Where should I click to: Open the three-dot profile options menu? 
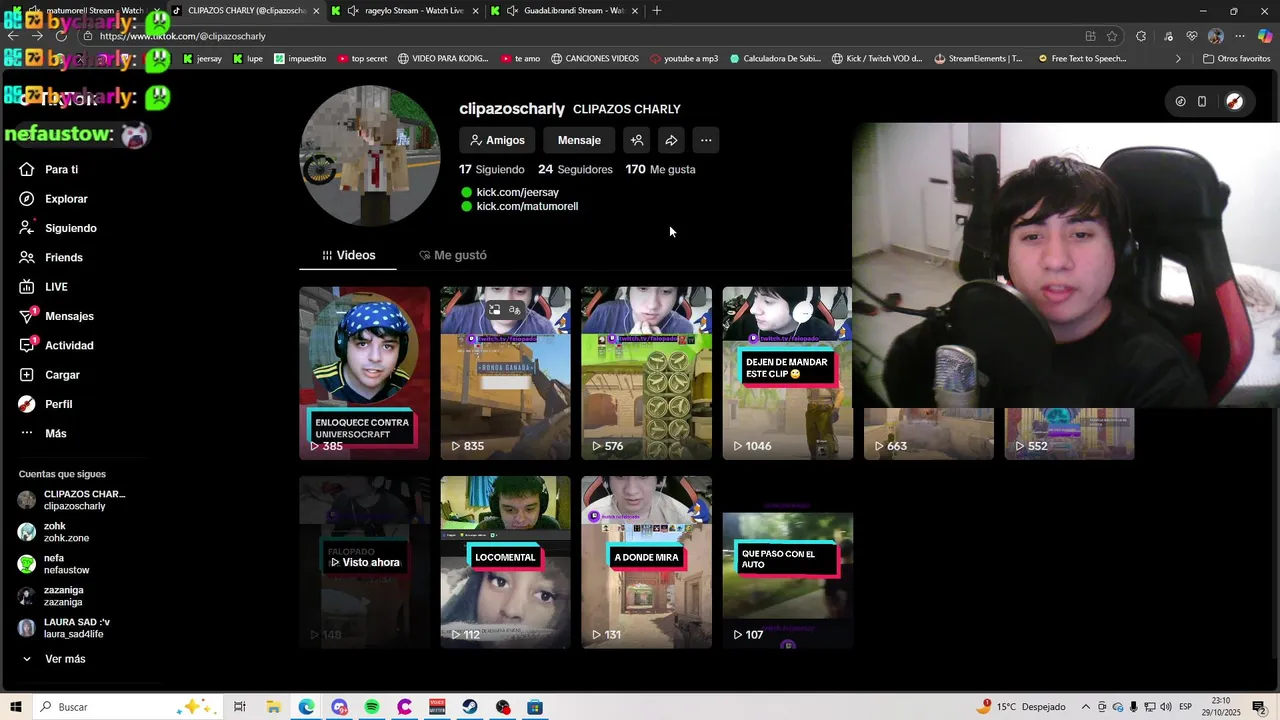(x=706, y=140)
